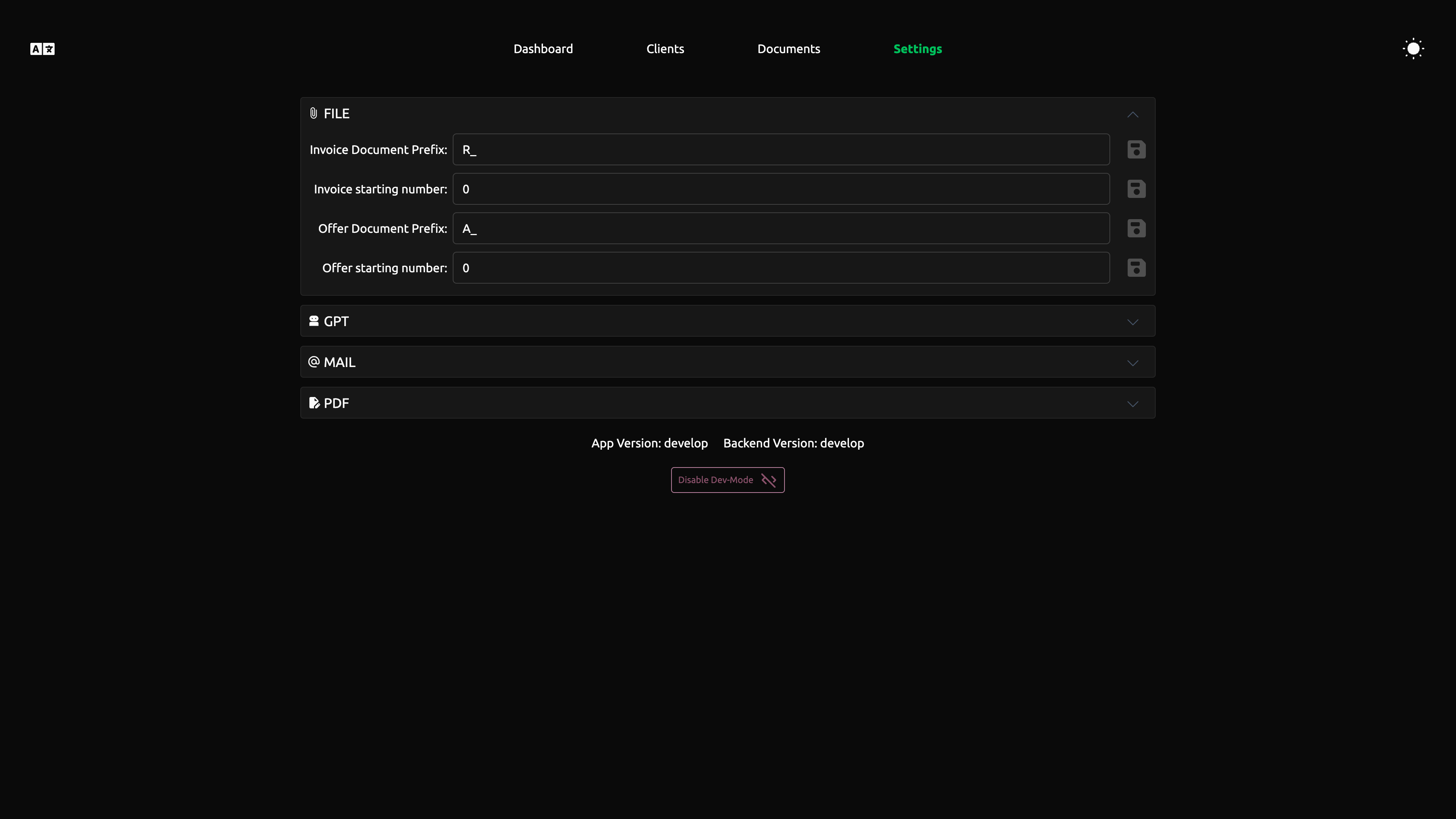Click the PDF section title
The width and height of the screenshot is (1456, 819).
(336, 403)
